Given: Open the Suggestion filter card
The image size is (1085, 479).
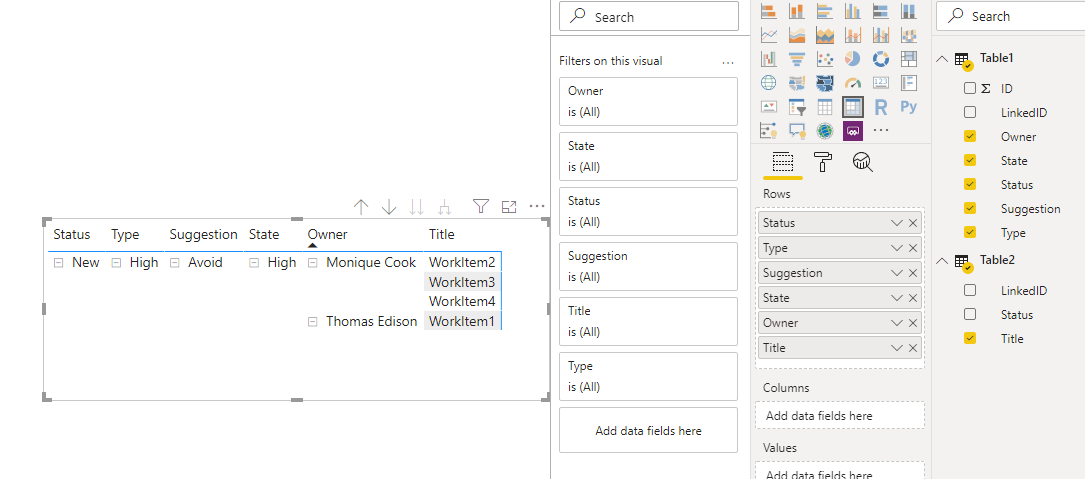Looking at the screenshot, I should click(648, 266).
